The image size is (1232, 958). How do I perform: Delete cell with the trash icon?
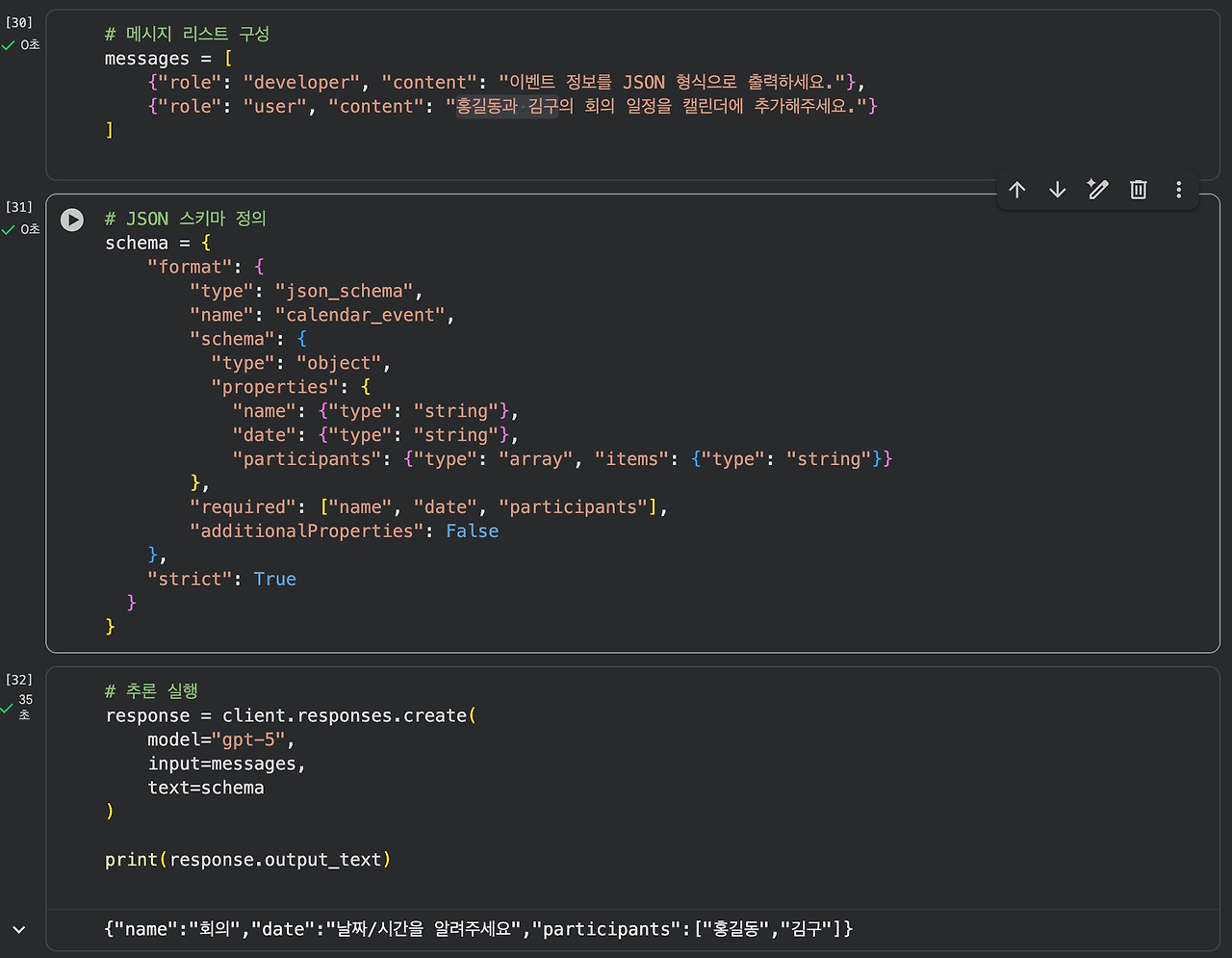[1139, 190]
